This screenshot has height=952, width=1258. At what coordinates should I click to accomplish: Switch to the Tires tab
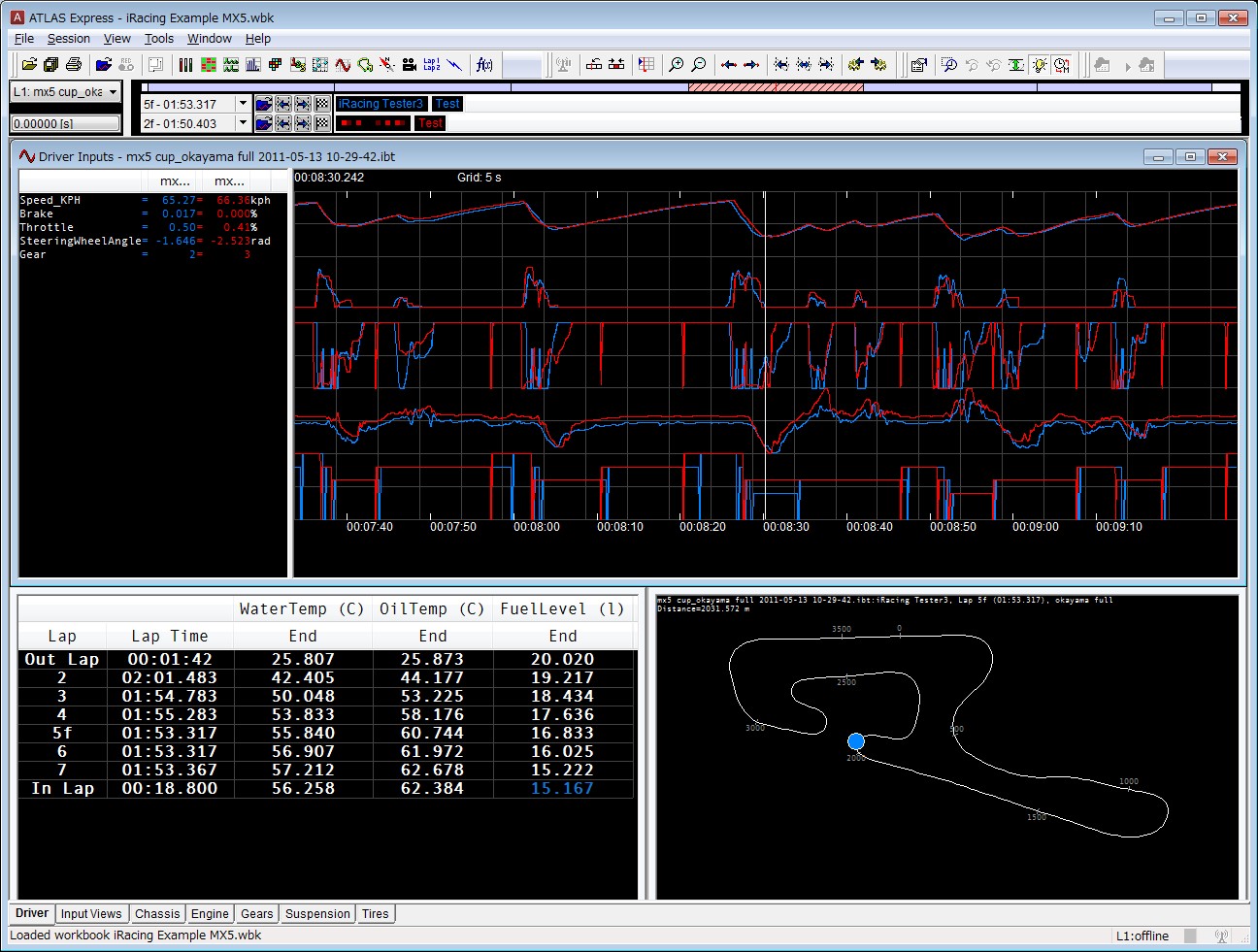click(x=376, y=914)
